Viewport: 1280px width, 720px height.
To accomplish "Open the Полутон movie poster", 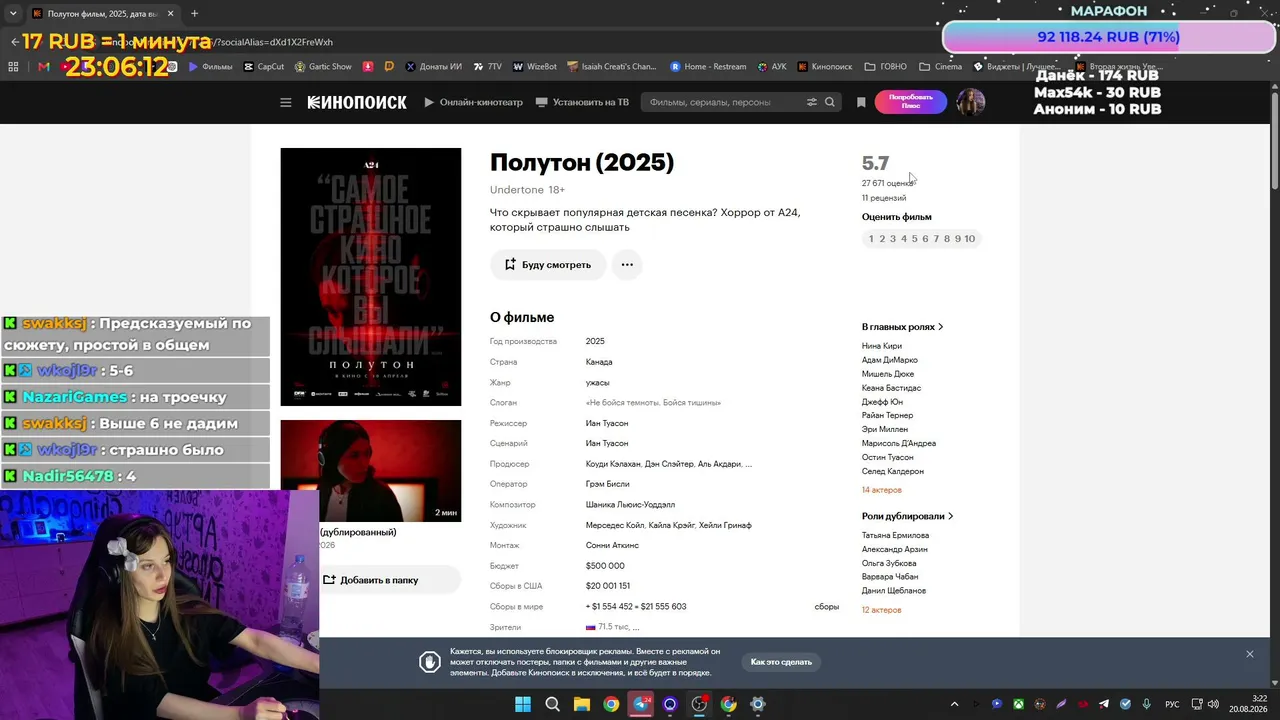I will 371,277.
